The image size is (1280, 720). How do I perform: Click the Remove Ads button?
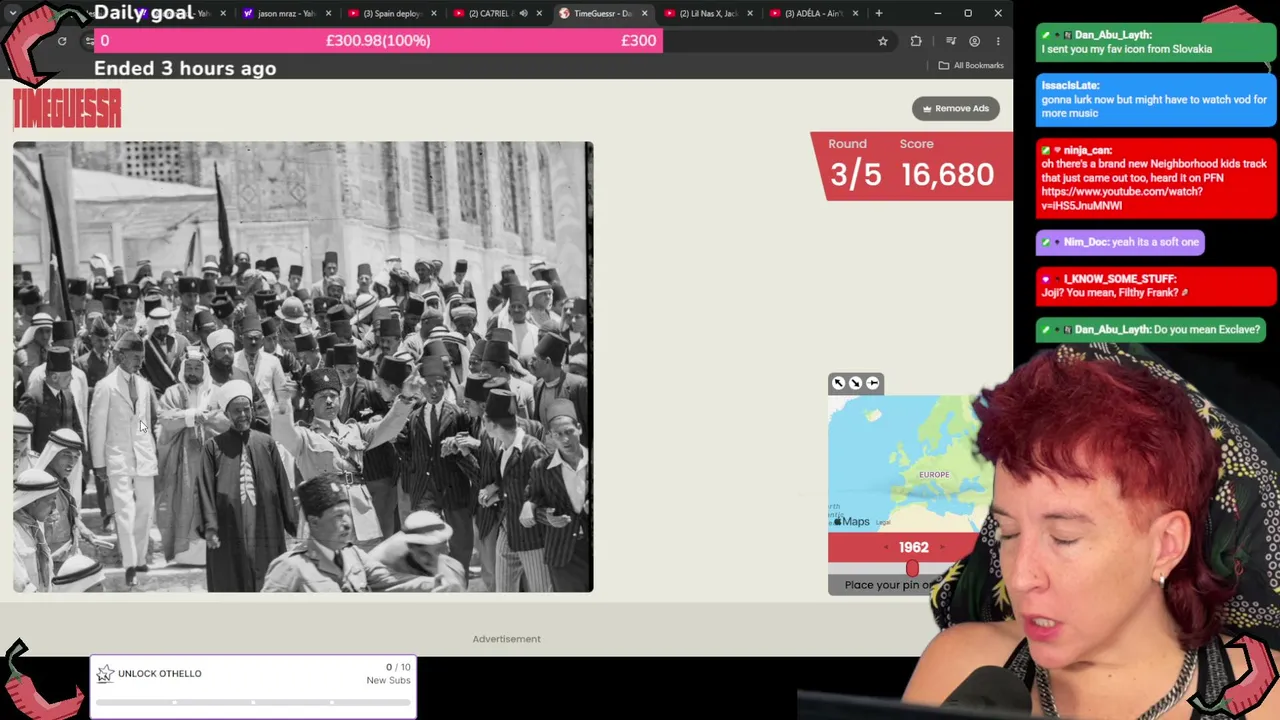click(956, 108)
